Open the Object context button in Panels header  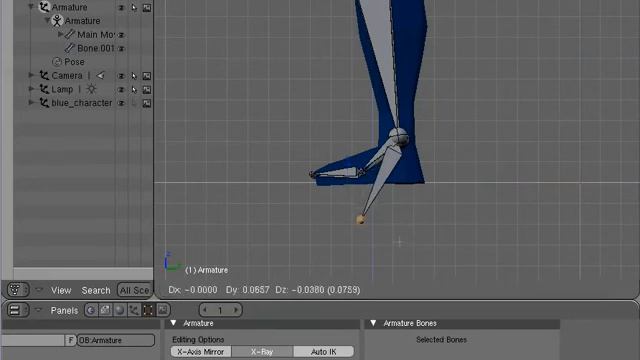[134, 310]
